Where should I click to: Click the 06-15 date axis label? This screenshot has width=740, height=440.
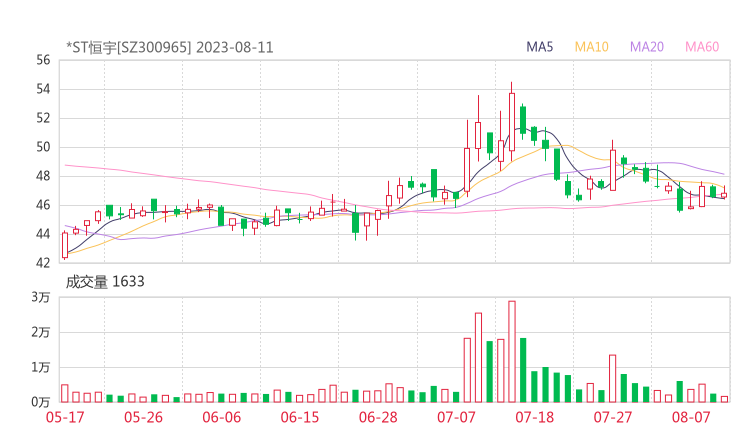point(300,417)
